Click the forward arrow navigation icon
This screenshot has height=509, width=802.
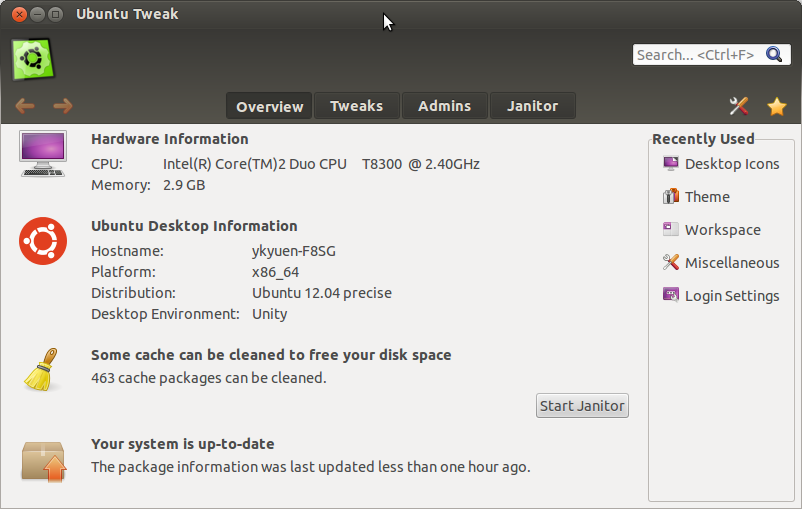(62, 106)
